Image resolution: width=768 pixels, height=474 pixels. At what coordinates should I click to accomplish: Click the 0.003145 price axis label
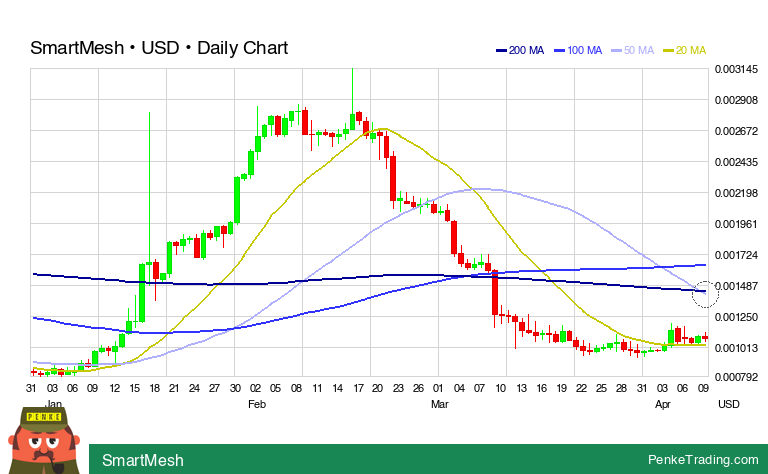point(736,69)
